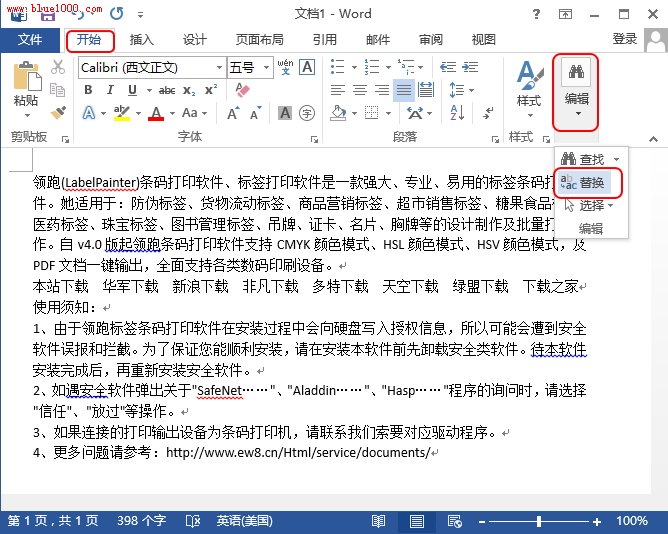668x534 pixels.
Task: Switch to Read Mode view icon
Action: tap(378, 521)
